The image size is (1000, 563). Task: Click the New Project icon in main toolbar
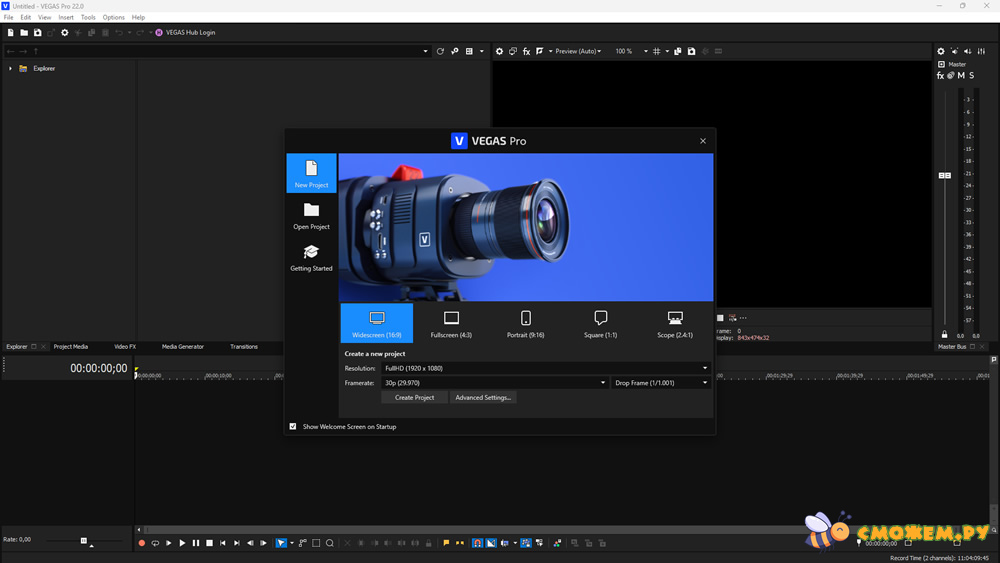(10, 33)
